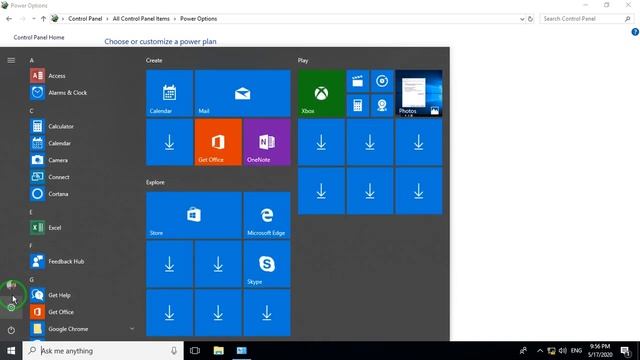Open the network icon in tray

tap(551, 351)
